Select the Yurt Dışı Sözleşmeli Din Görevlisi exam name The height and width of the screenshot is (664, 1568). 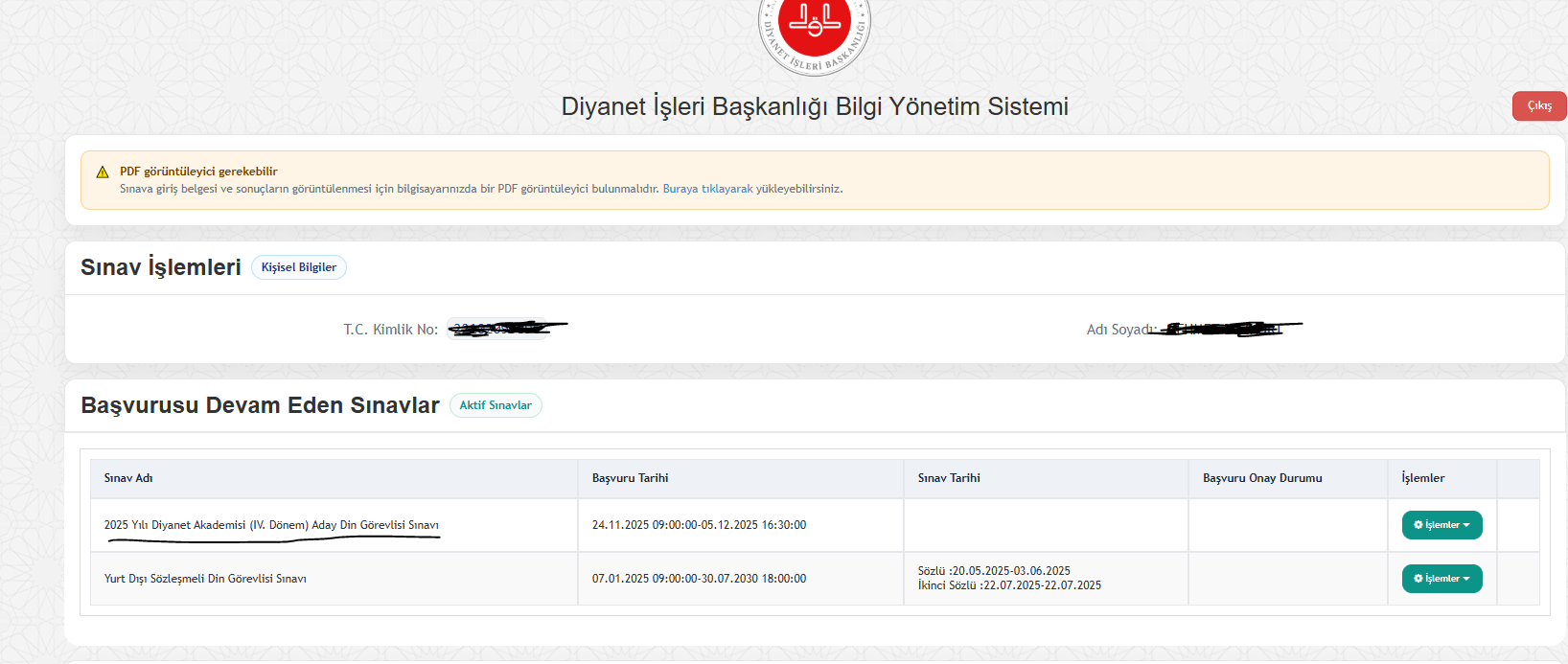point(205,579)
